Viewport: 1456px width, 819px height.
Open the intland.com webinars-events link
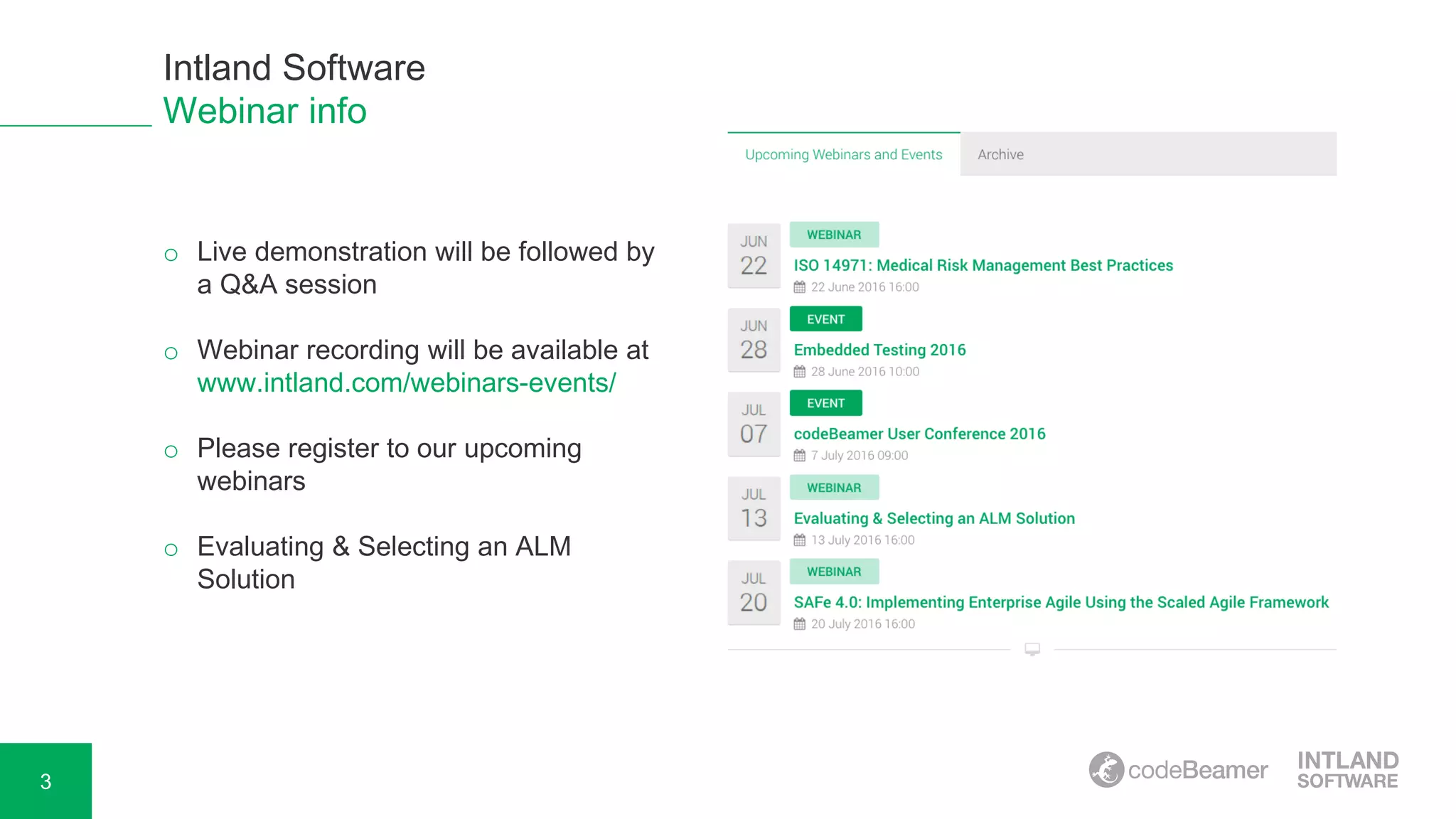406,383
